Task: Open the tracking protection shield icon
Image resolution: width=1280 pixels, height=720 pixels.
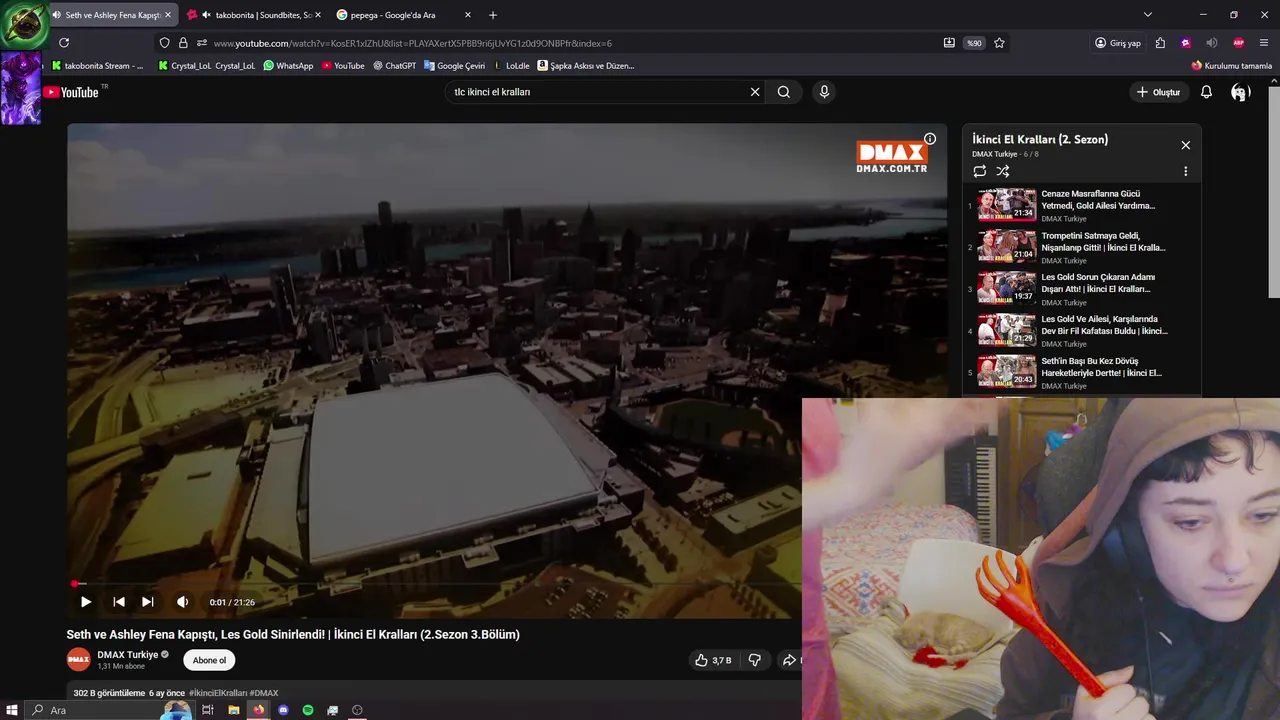Action: pos(165,43)
